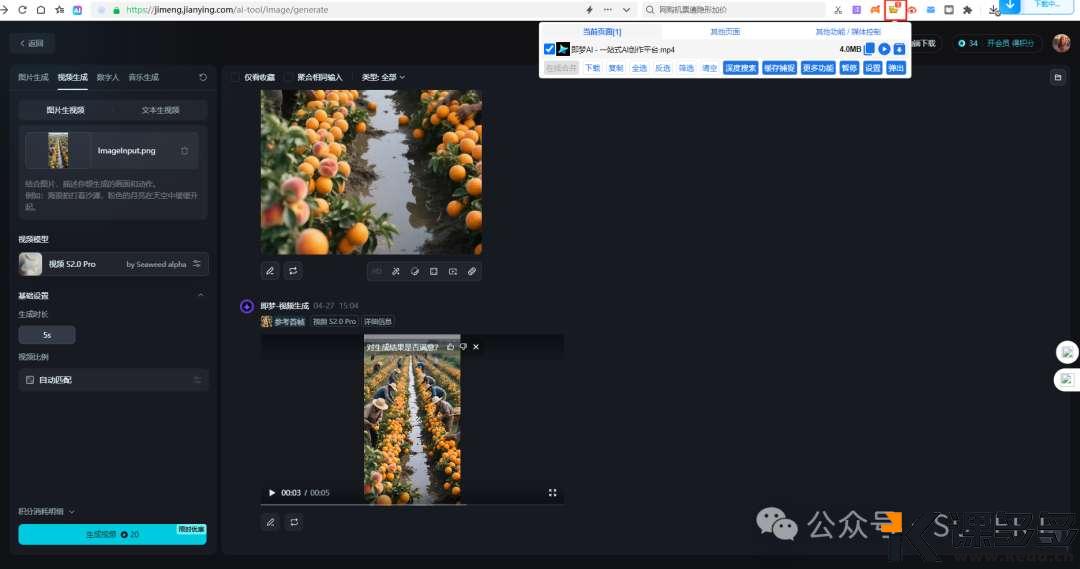
Task: Switch to 图片生成 tab
Action: click(33, 77)
